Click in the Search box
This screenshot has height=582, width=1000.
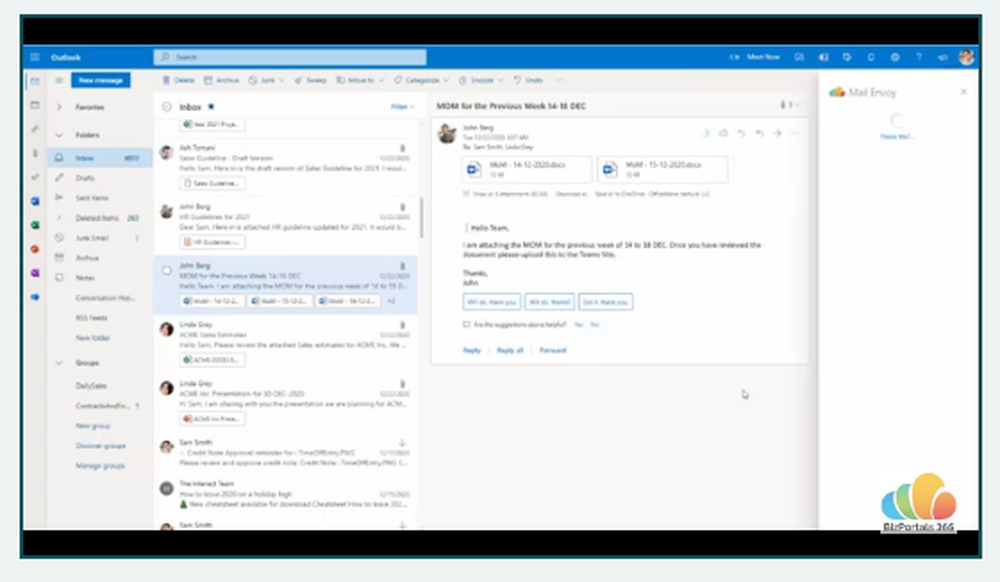click(x=290, y=57)
